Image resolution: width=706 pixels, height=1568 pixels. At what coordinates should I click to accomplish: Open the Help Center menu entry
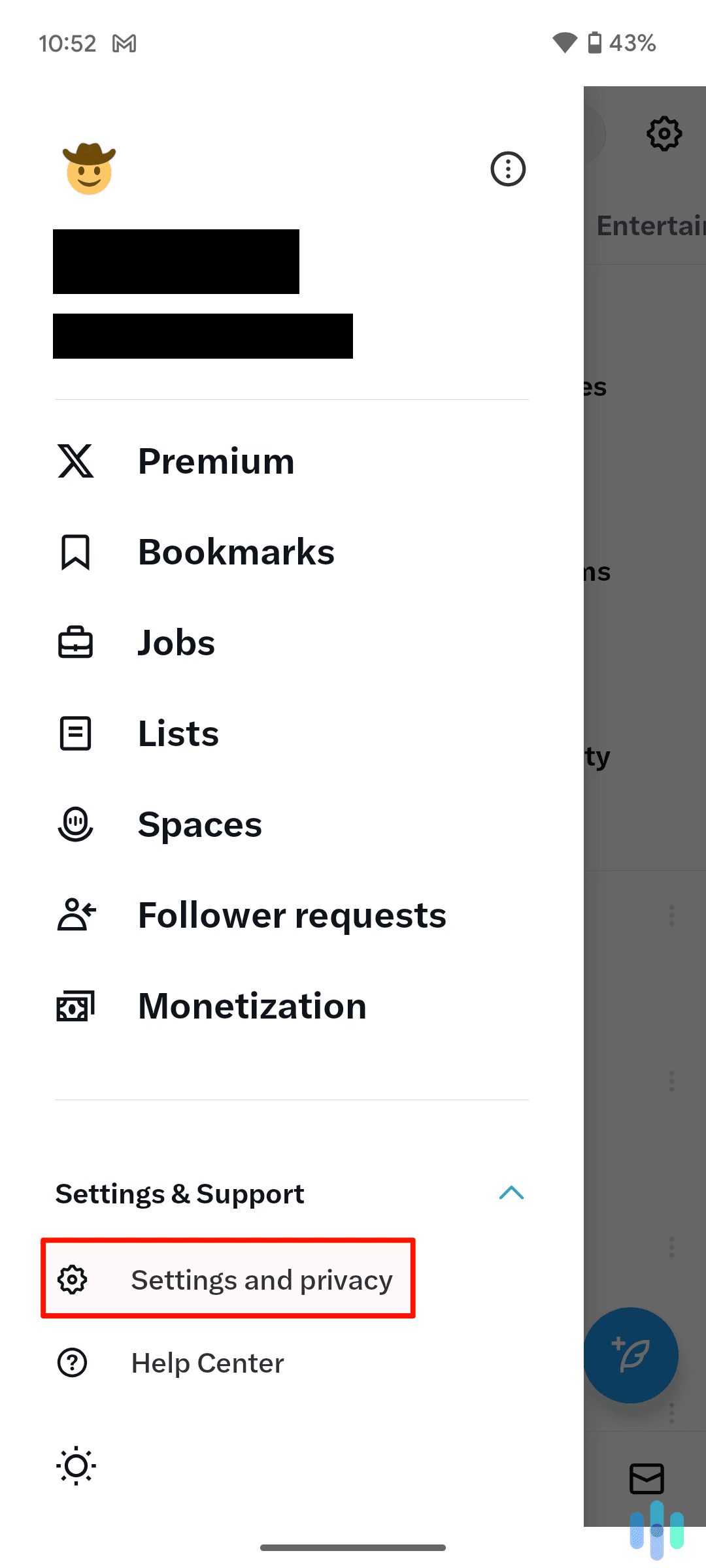click(207, 1362)
